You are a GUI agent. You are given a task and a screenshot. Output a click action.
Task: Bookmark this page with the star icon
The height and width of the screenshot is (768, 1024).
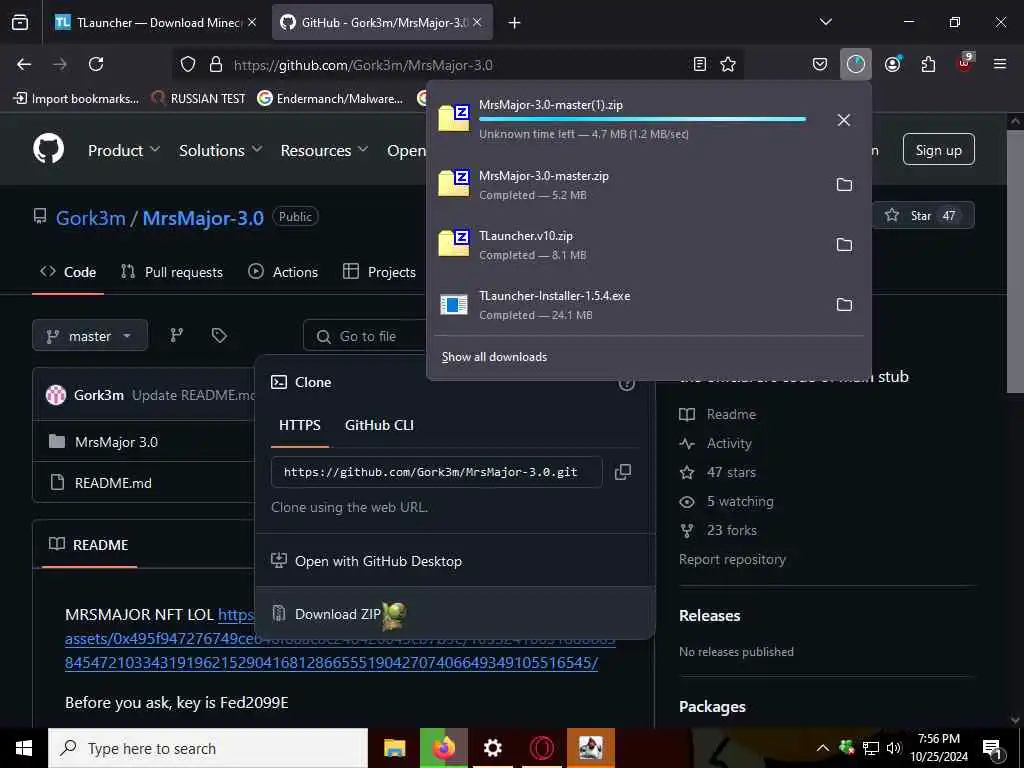click(x=728, y=64)
